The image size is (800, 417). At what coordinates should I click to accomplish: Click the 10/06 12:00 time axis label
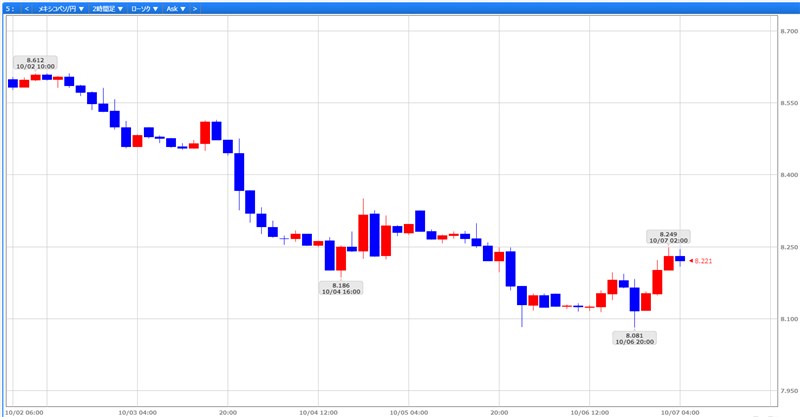coord(588,411)
